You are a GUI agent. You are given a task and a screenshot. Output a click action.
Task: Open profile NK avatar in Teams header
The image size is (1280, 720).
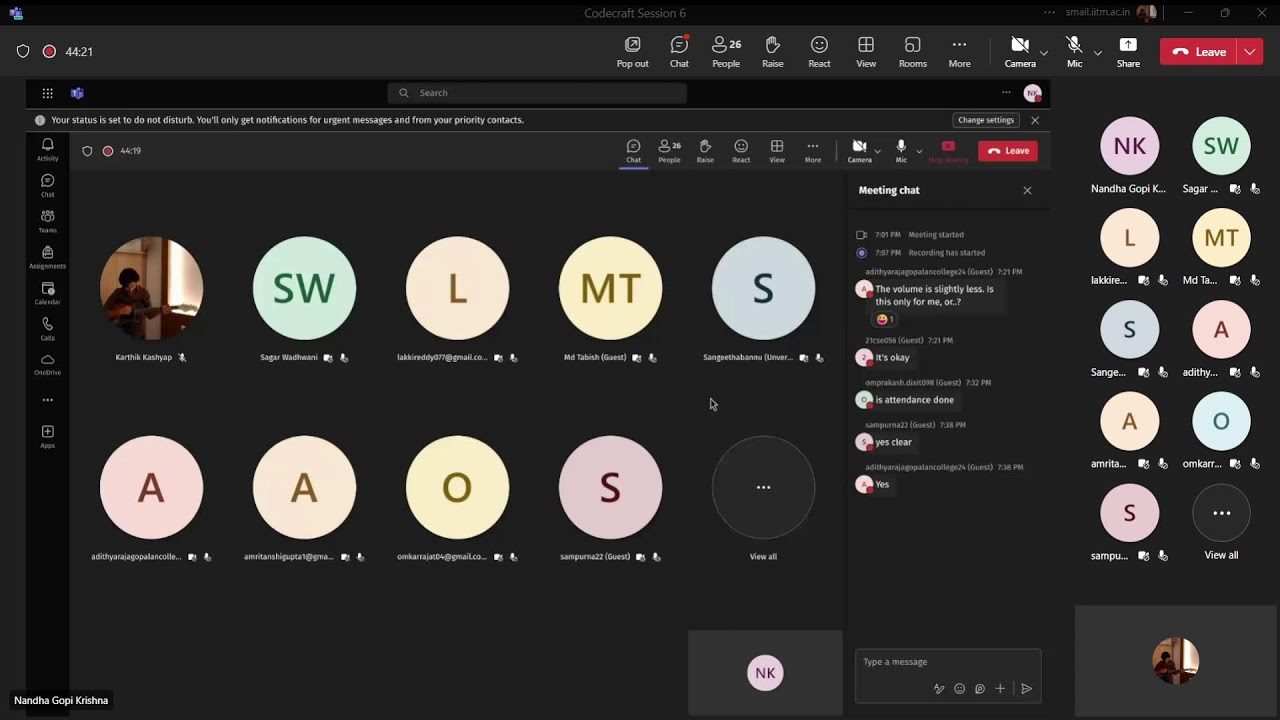[1033, 93]
